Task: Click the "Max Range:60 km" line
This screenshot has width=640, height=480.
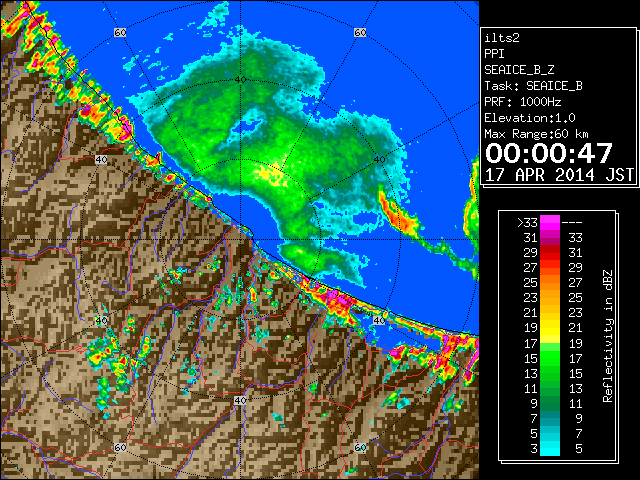Action: pyautogui.click(x=536, y=134)
